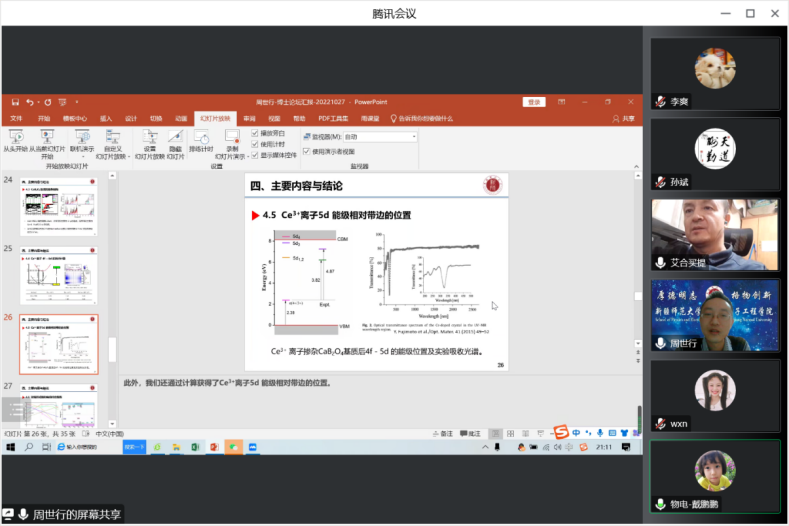The width and height of the screenshot is (789, 526).
Task: Toggle the 播放旁白 checkbox
Action: [255, 133]
